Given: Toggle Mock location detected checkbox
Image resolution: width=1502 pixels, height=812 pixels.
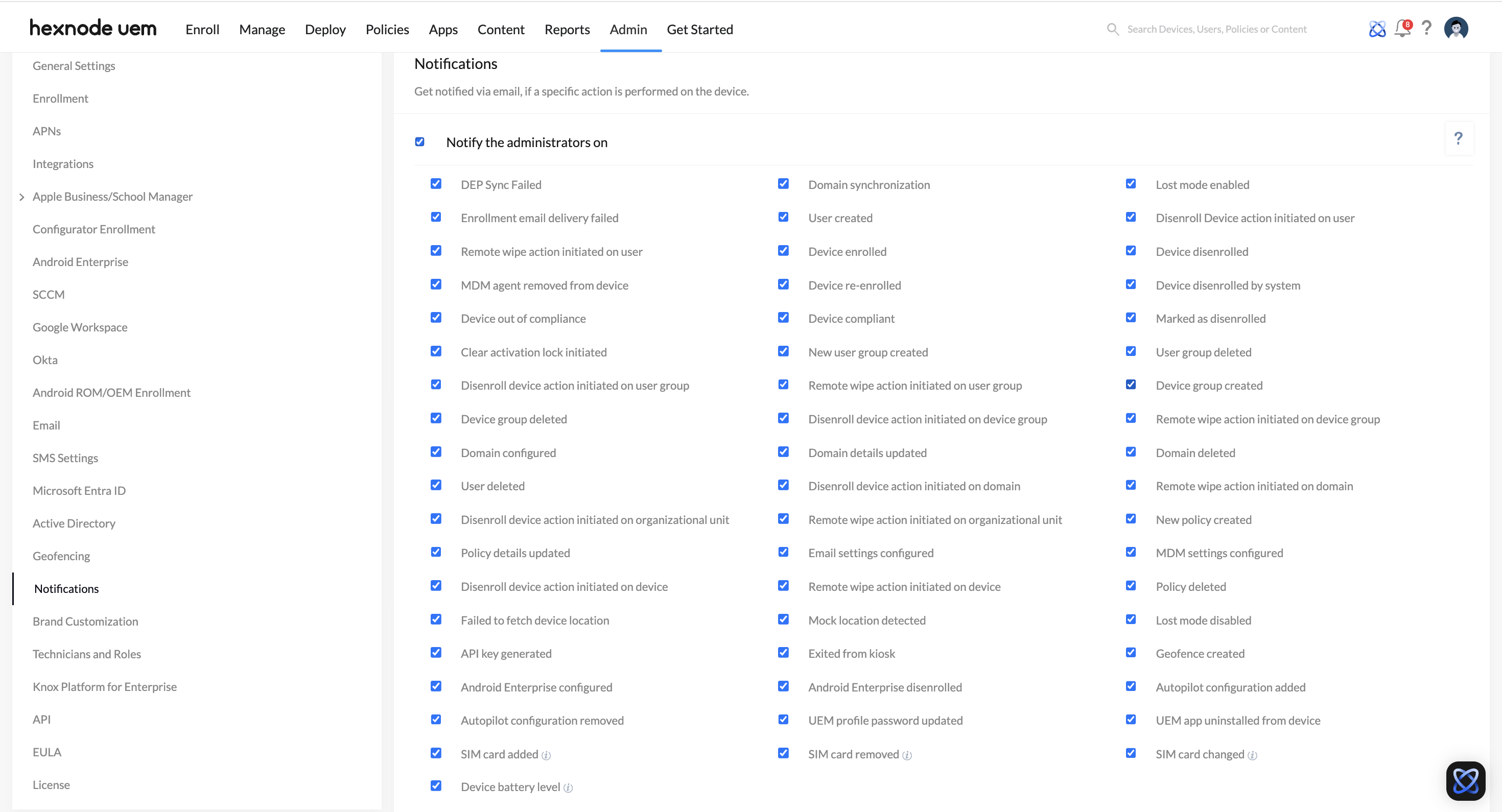Looking at the screenshot, I should coord(783,619).
